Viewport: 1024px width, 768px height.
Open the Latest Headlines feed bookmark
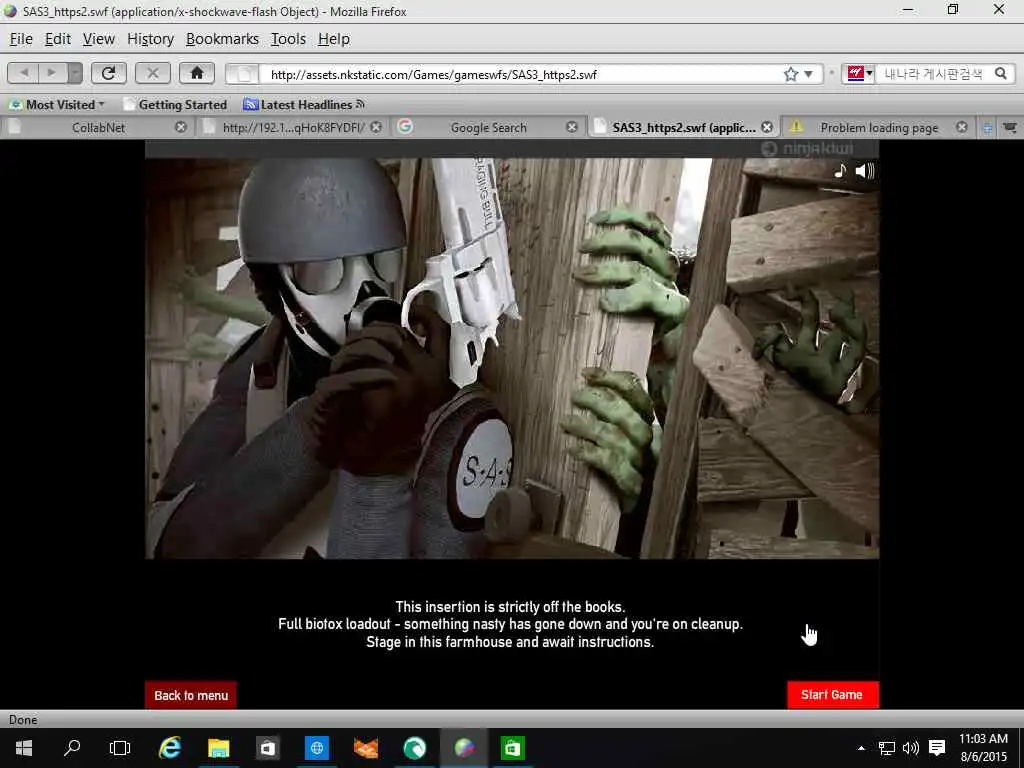304,104
